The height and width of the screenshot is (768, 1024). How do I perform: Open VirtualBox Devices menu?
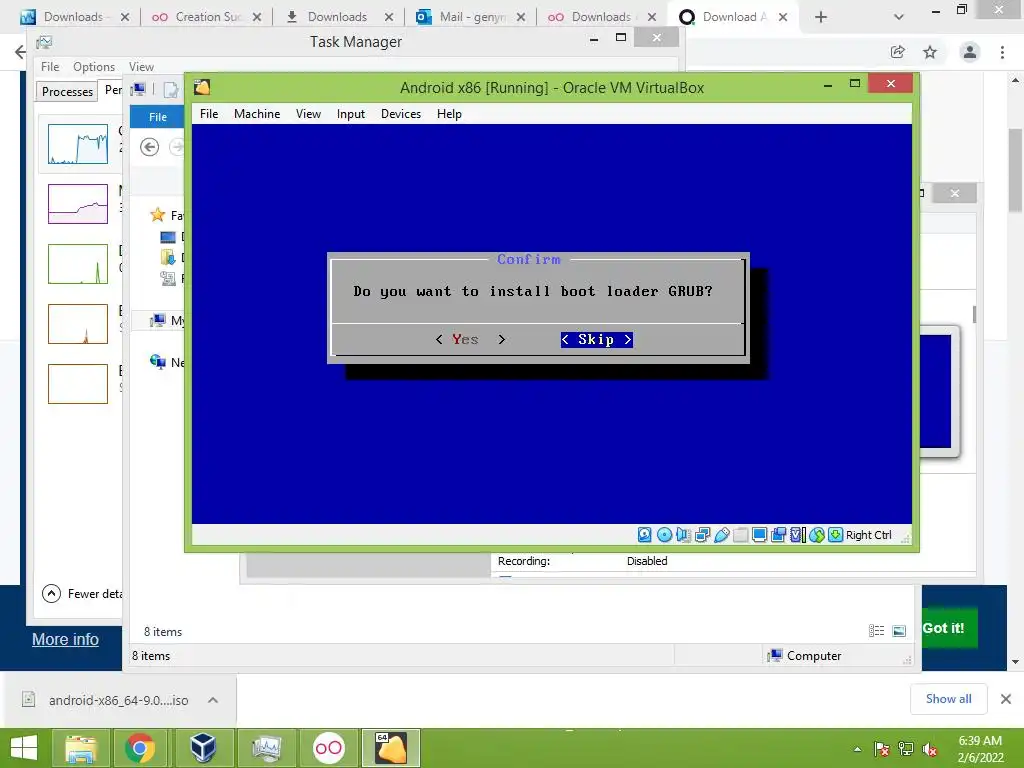[x=401, y=114]
